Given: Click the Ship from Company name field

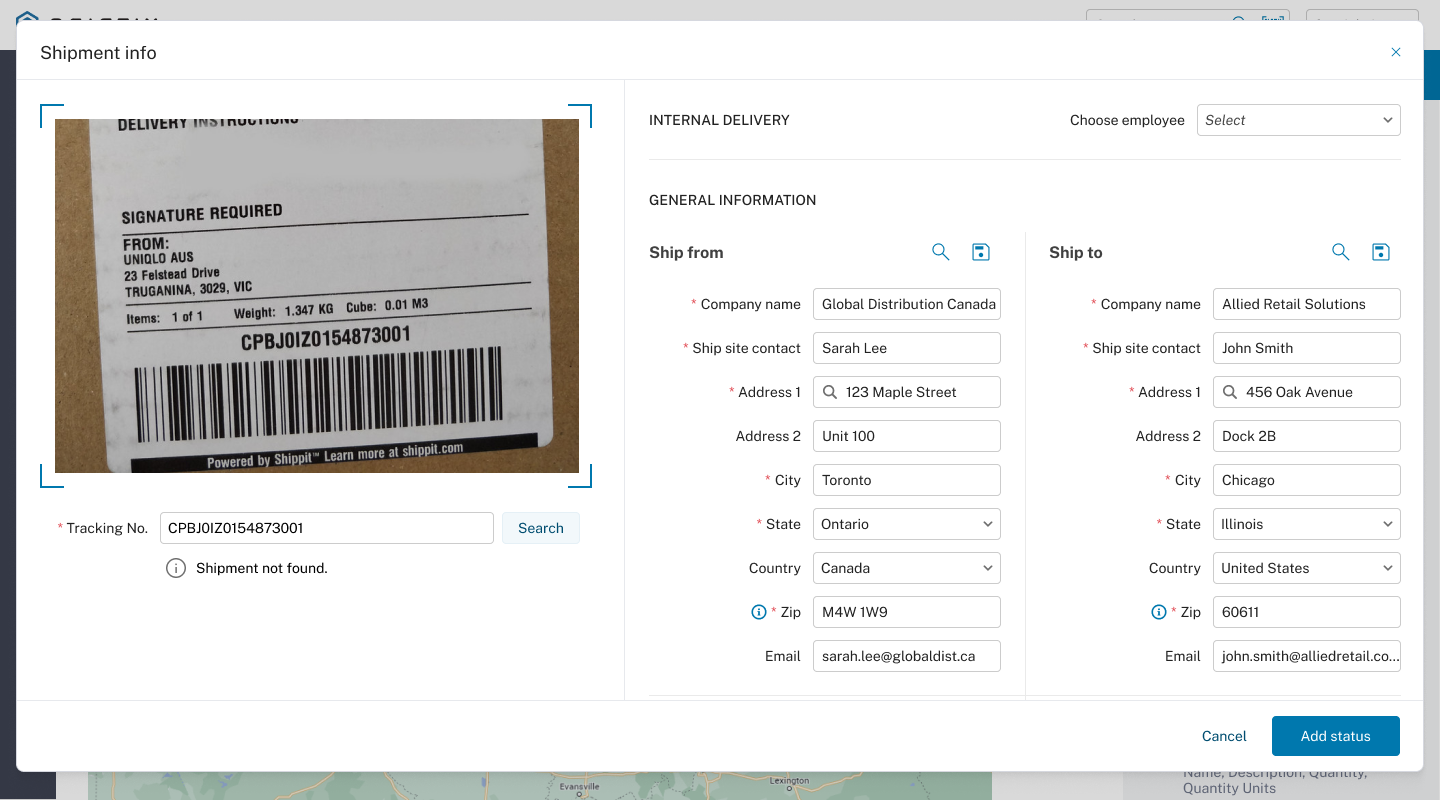Looking at the screenshot, I should (x=906, y=304).
